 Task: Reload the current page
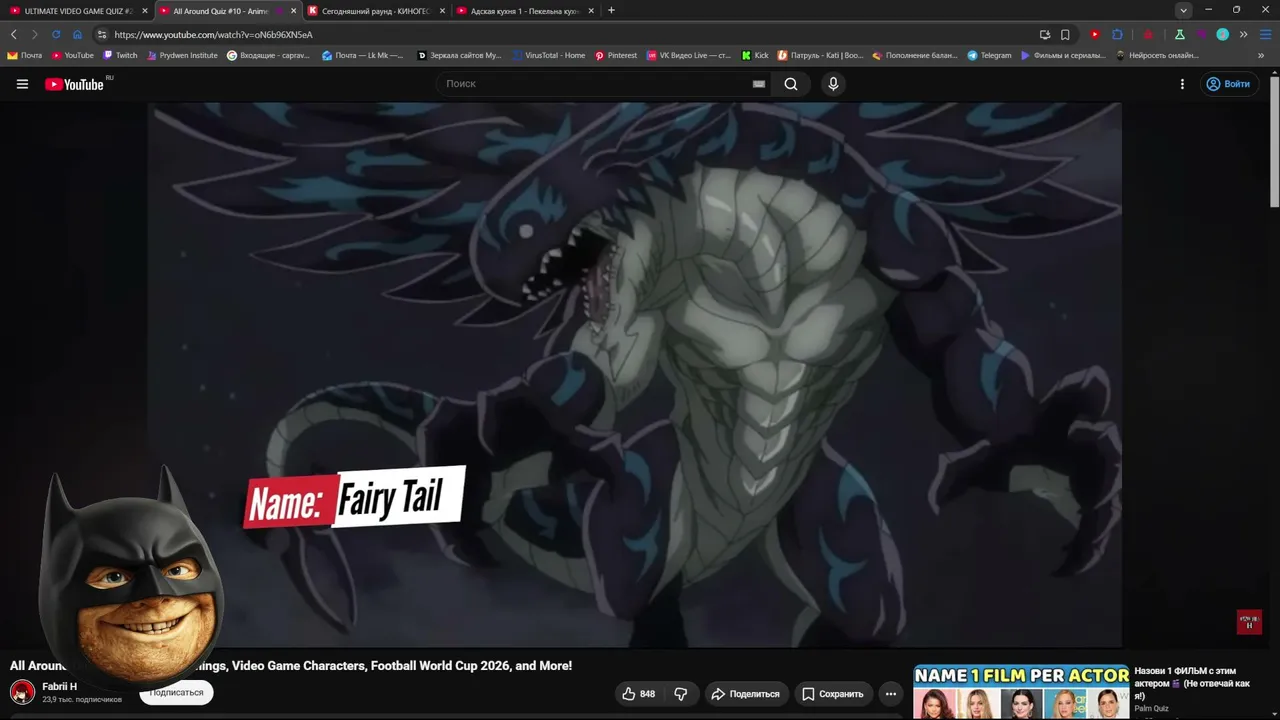point(56,34)
